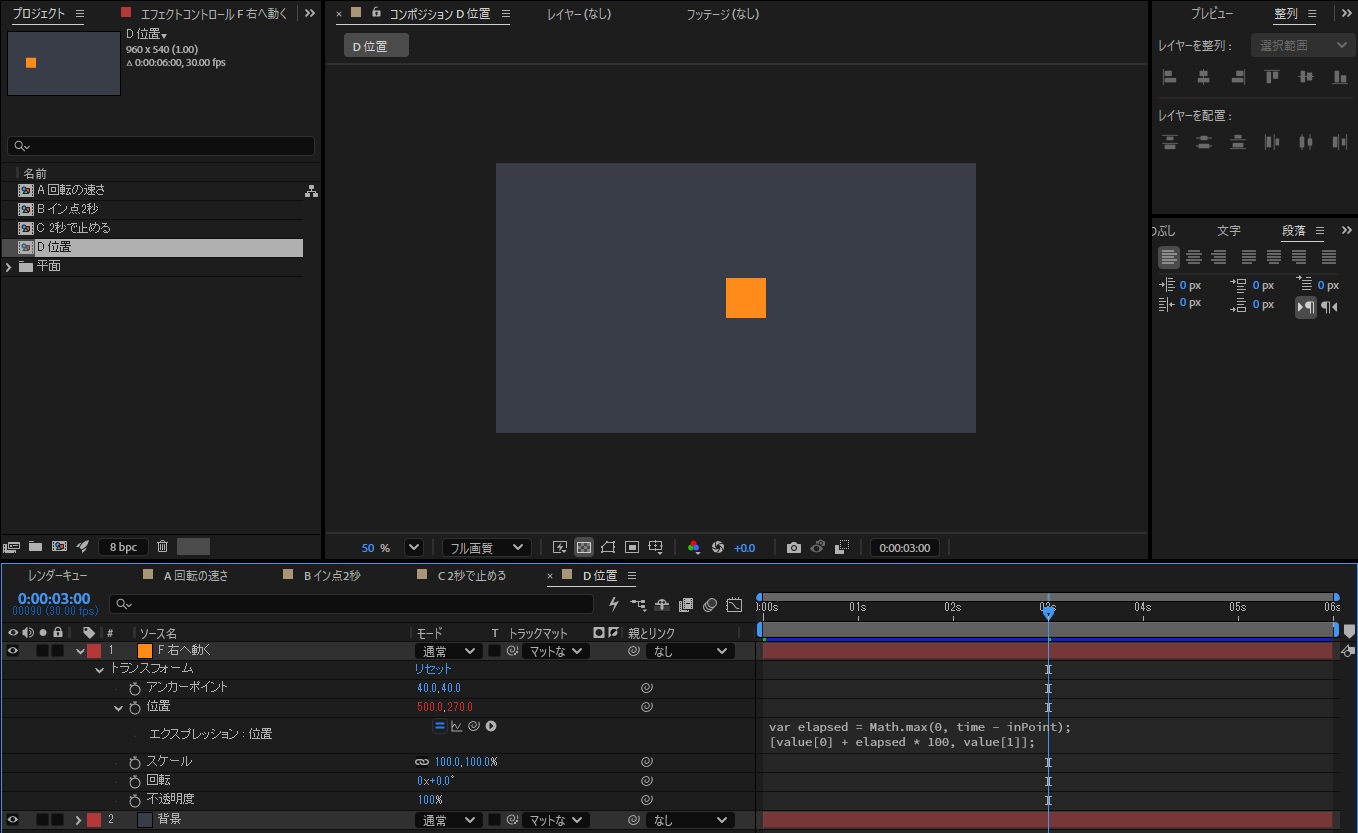Toggle mask and shape path visibility
1358x833 pixels.
pyautogui.click(x=608, y=547)
